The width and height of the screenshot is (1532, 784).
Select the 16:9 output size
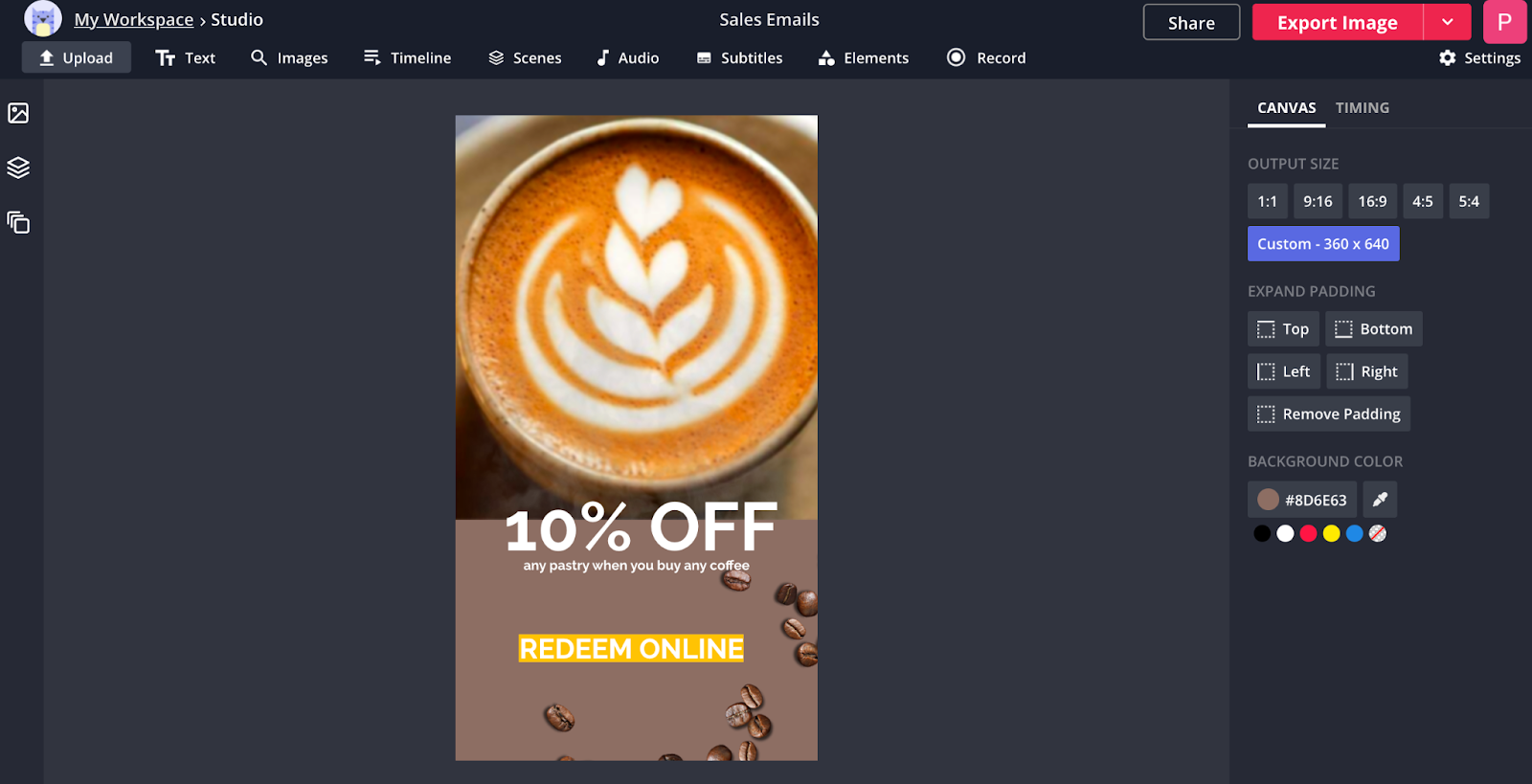(x=1372, y=201)
